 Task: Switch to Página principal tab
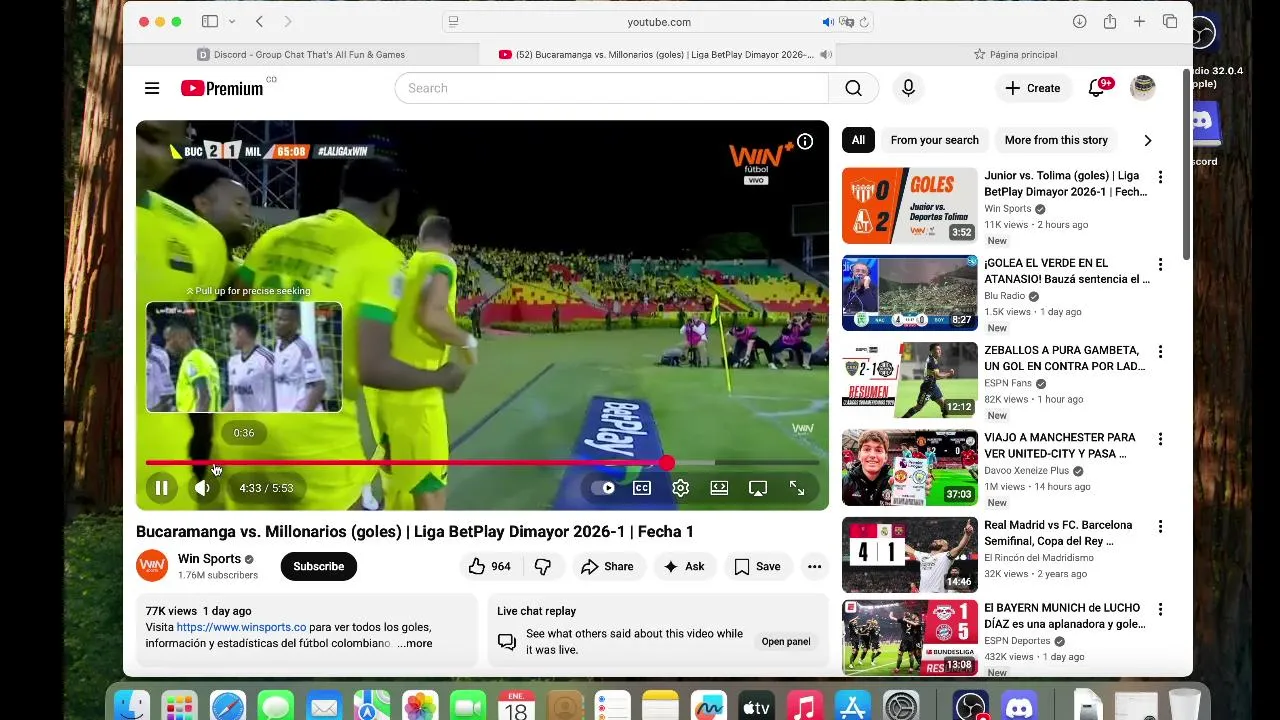pyautogui.click(x=1014, y=54)
